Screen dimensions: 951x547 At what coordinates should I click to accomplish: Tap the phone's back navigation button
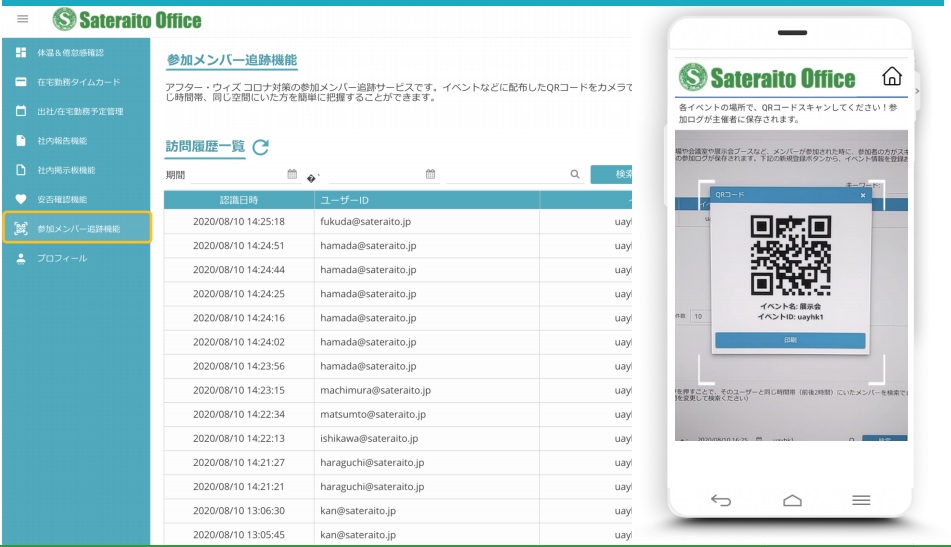click(721, 500)
